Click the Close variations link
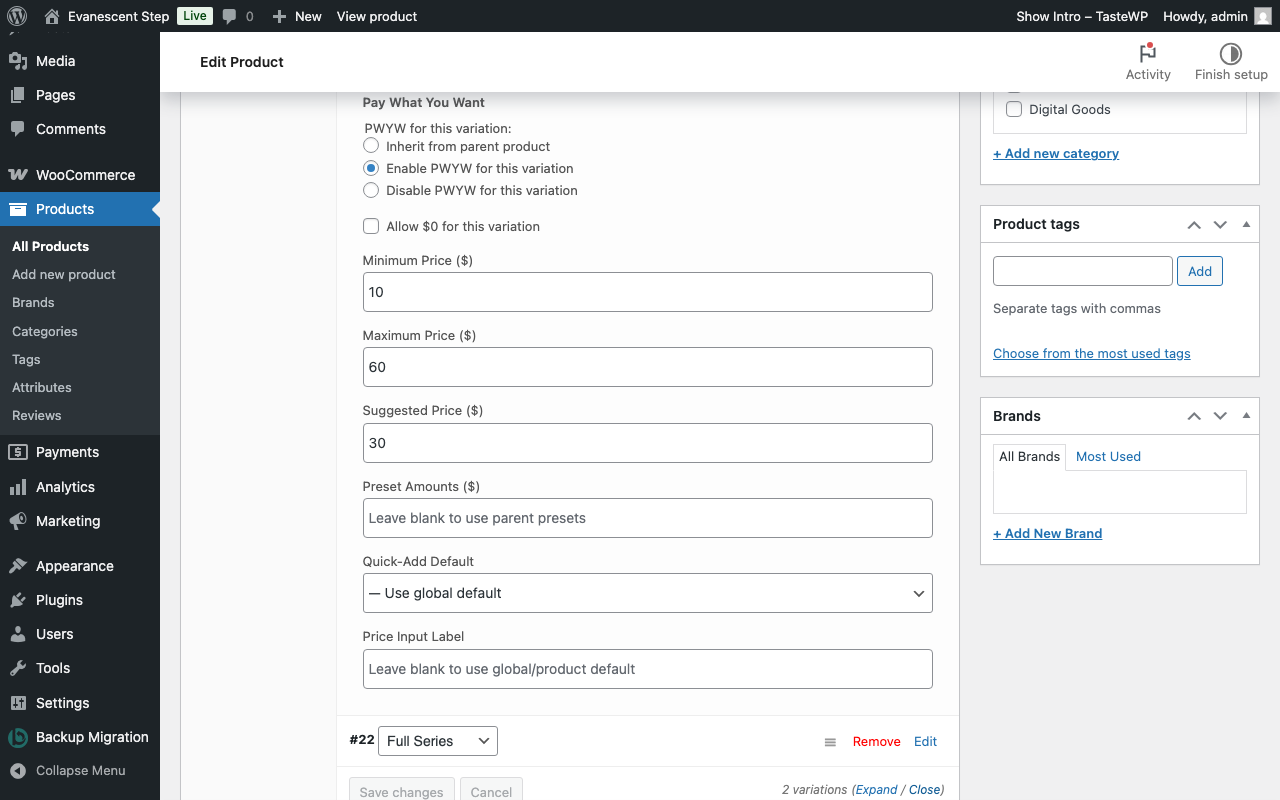The height and width of the screenshot is (800, 1280). pos(925,789)
